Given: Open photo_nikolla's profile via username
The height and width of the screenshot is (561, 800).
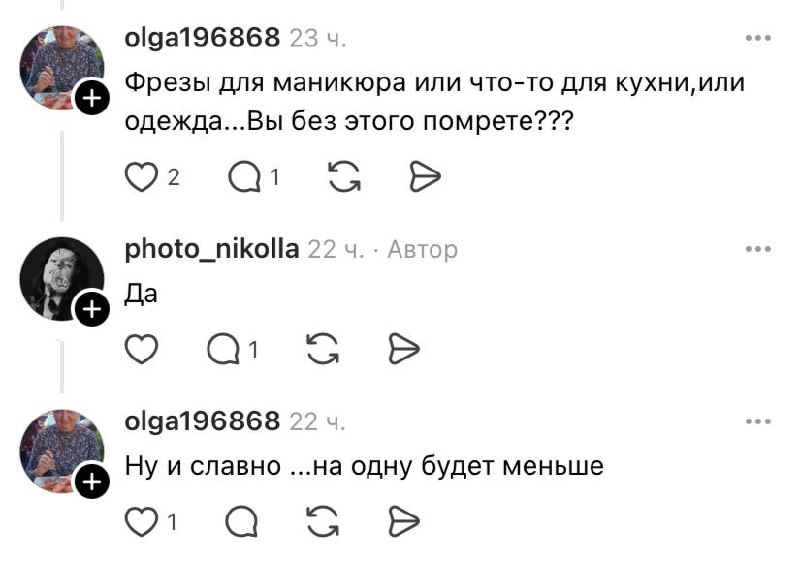Looking at the screenshot, I should click(x=210, y=249).
